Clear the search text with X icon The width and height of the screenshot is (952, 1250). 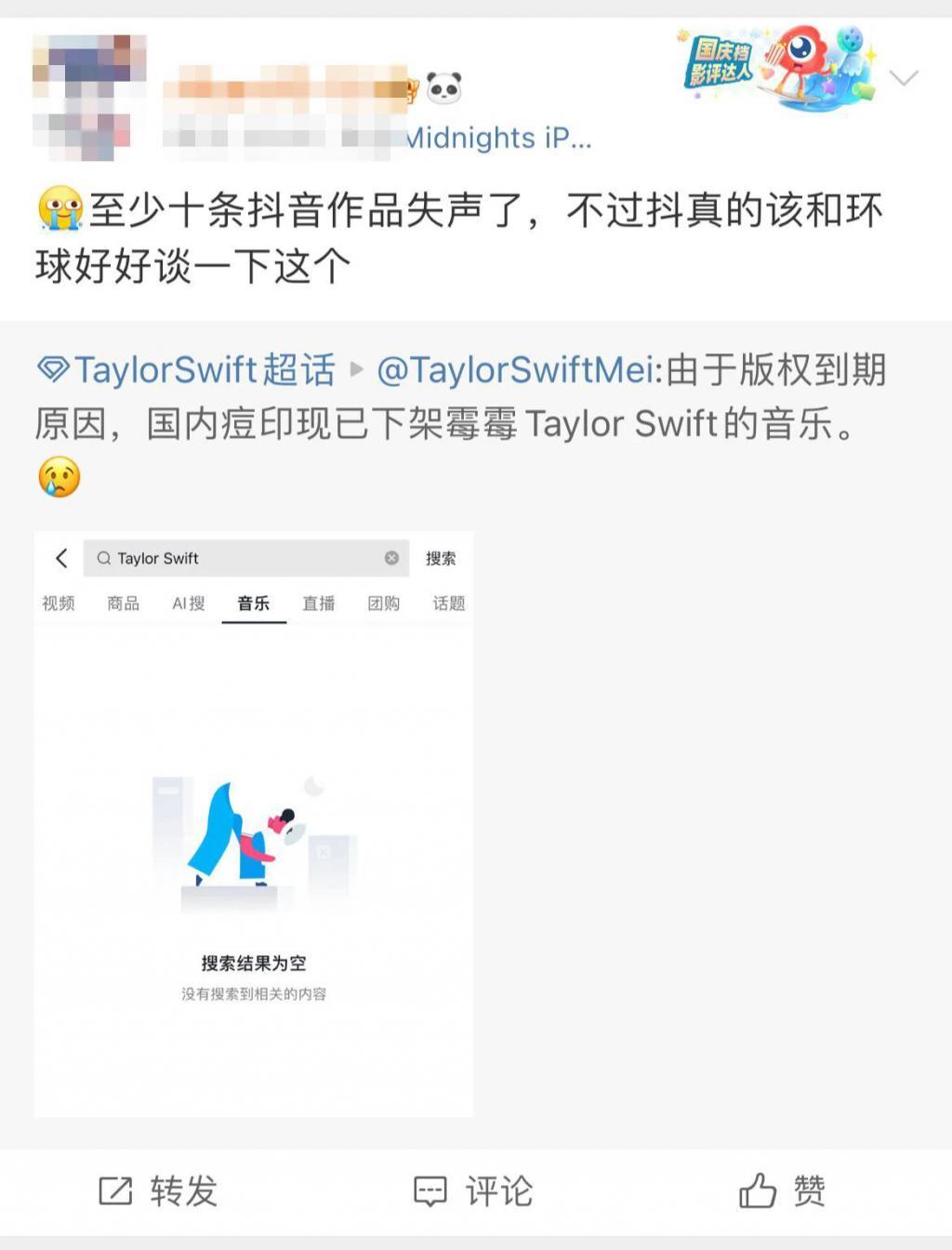point(391,558)
